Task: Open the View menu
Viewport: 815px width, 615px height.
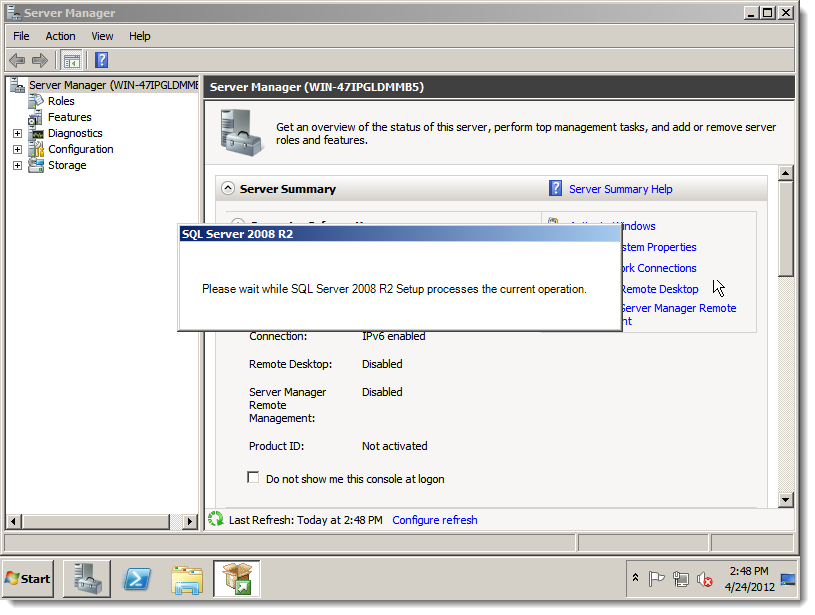Action: click(102, 36)
